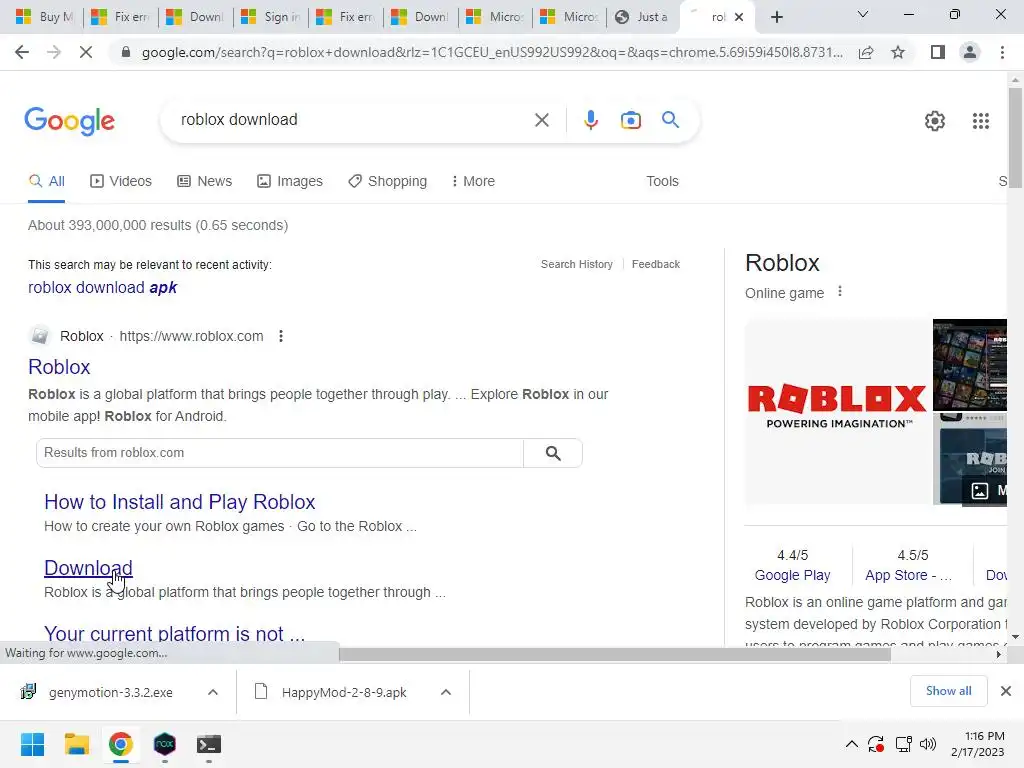Go back to the previous page

click(x=22, y=52)
